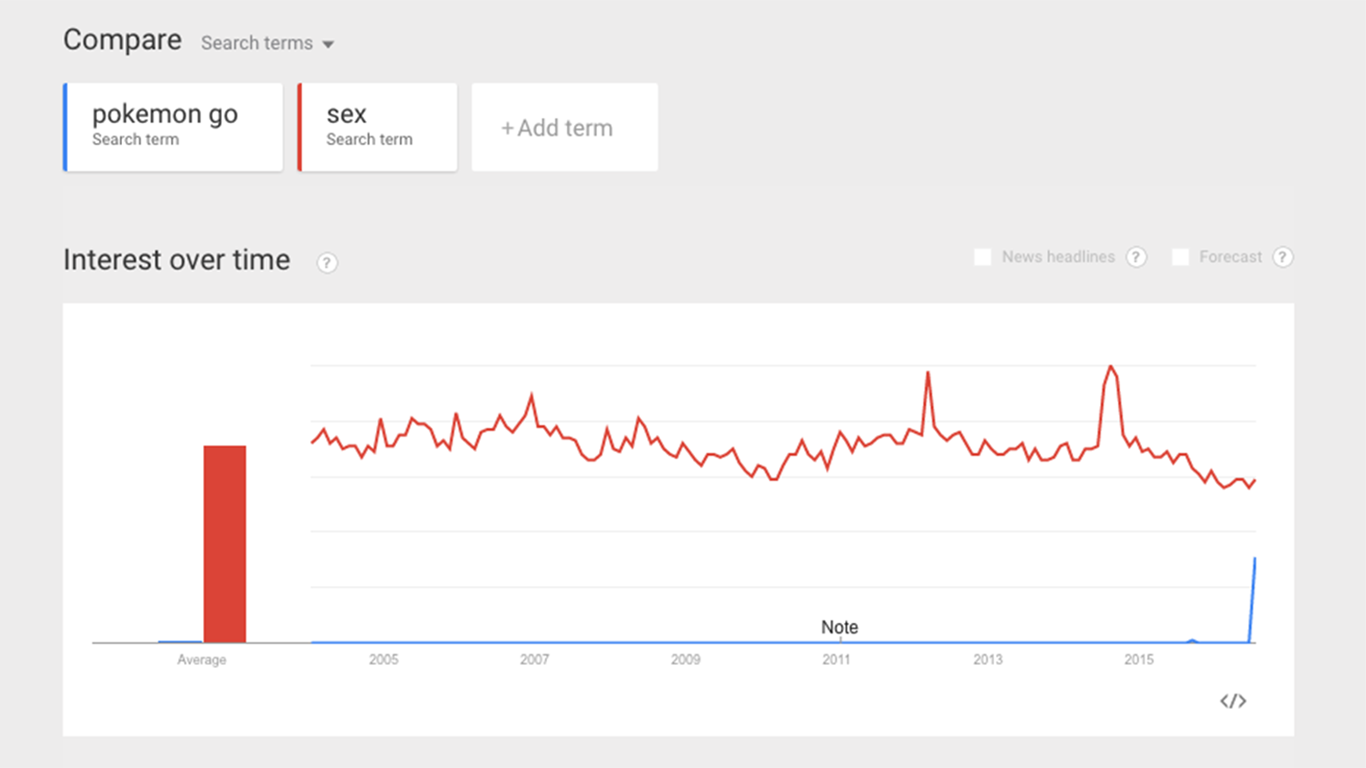Click help icon next to News headlines
This screenshot has width=1366, height=768.
[x=1136, y=257]
